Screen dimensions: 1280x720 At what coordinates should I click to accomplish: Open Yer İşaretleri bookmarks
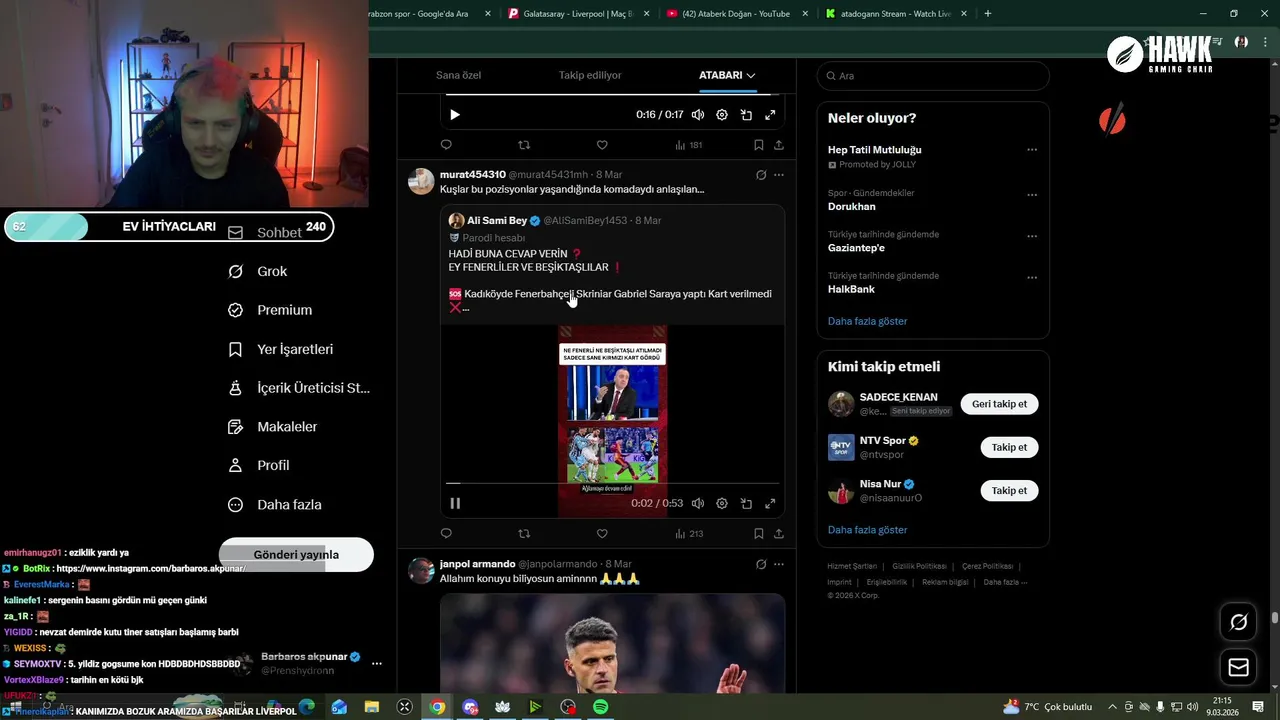point(281,349)
